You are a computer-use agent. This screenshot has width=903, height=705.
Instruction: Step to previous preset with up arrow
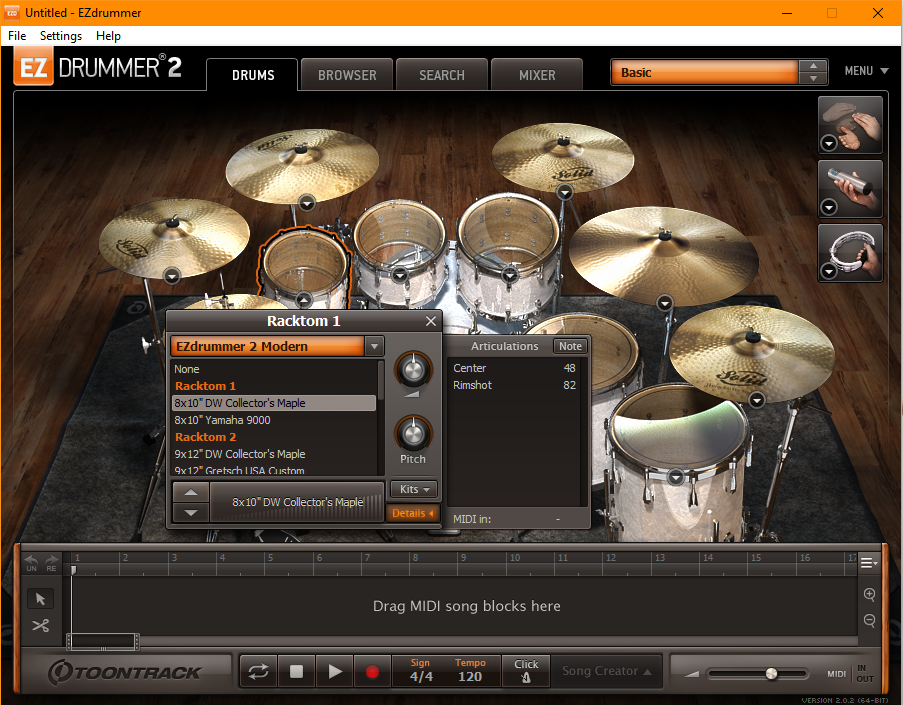coord(813,66)
